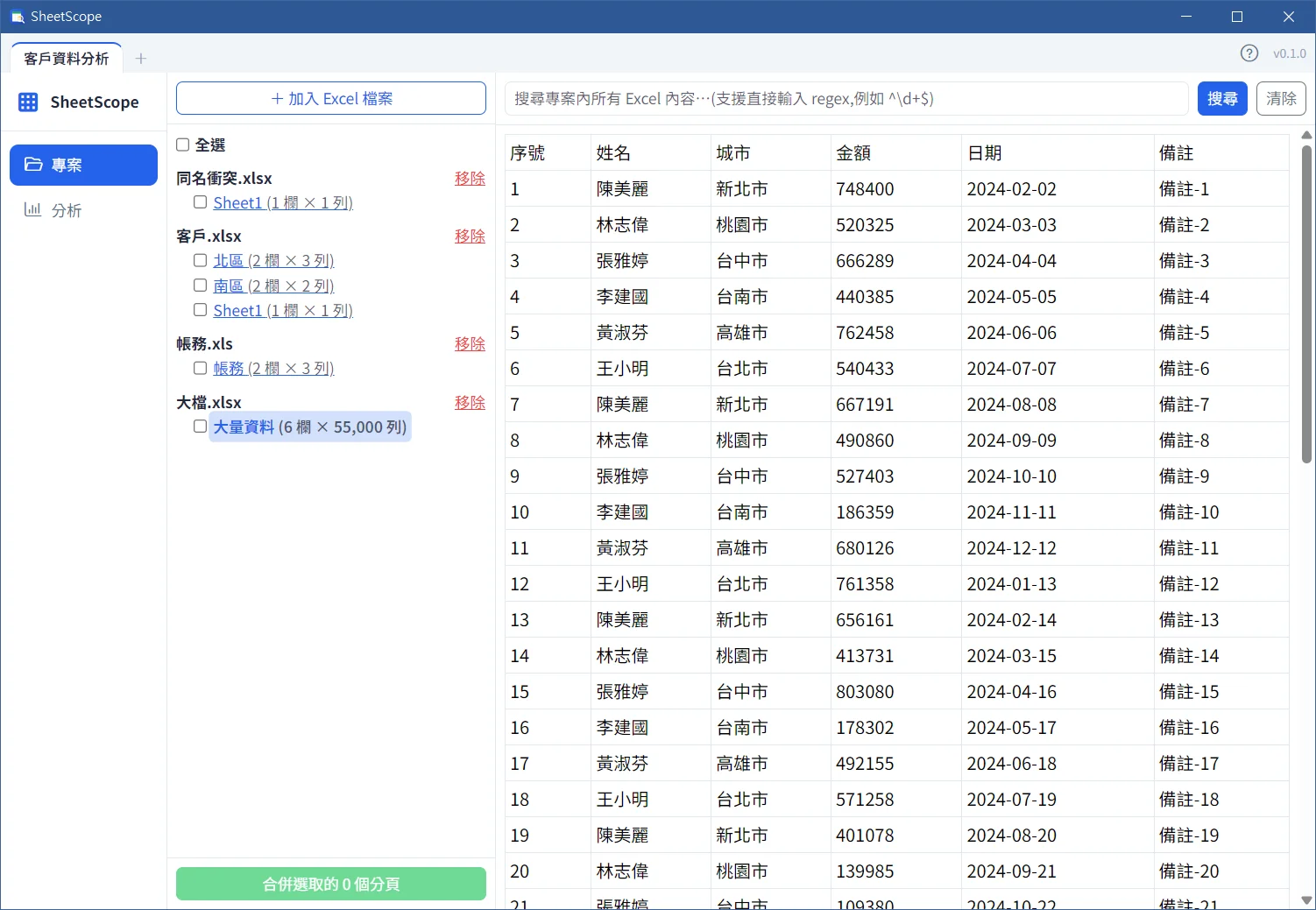
Task: Click the 備註 column header
Action: pyautogui.click(x=1221, y=152)
